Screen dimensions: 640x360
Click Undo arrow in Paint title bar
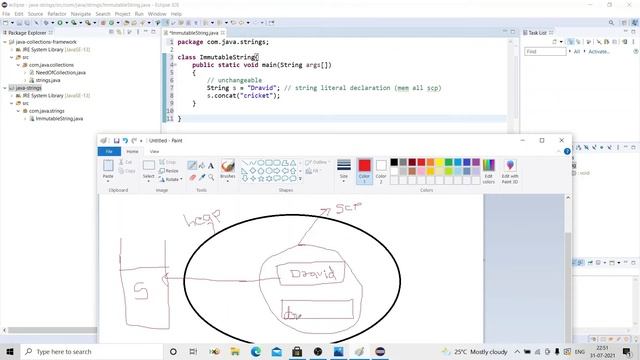tap(125, 140)
